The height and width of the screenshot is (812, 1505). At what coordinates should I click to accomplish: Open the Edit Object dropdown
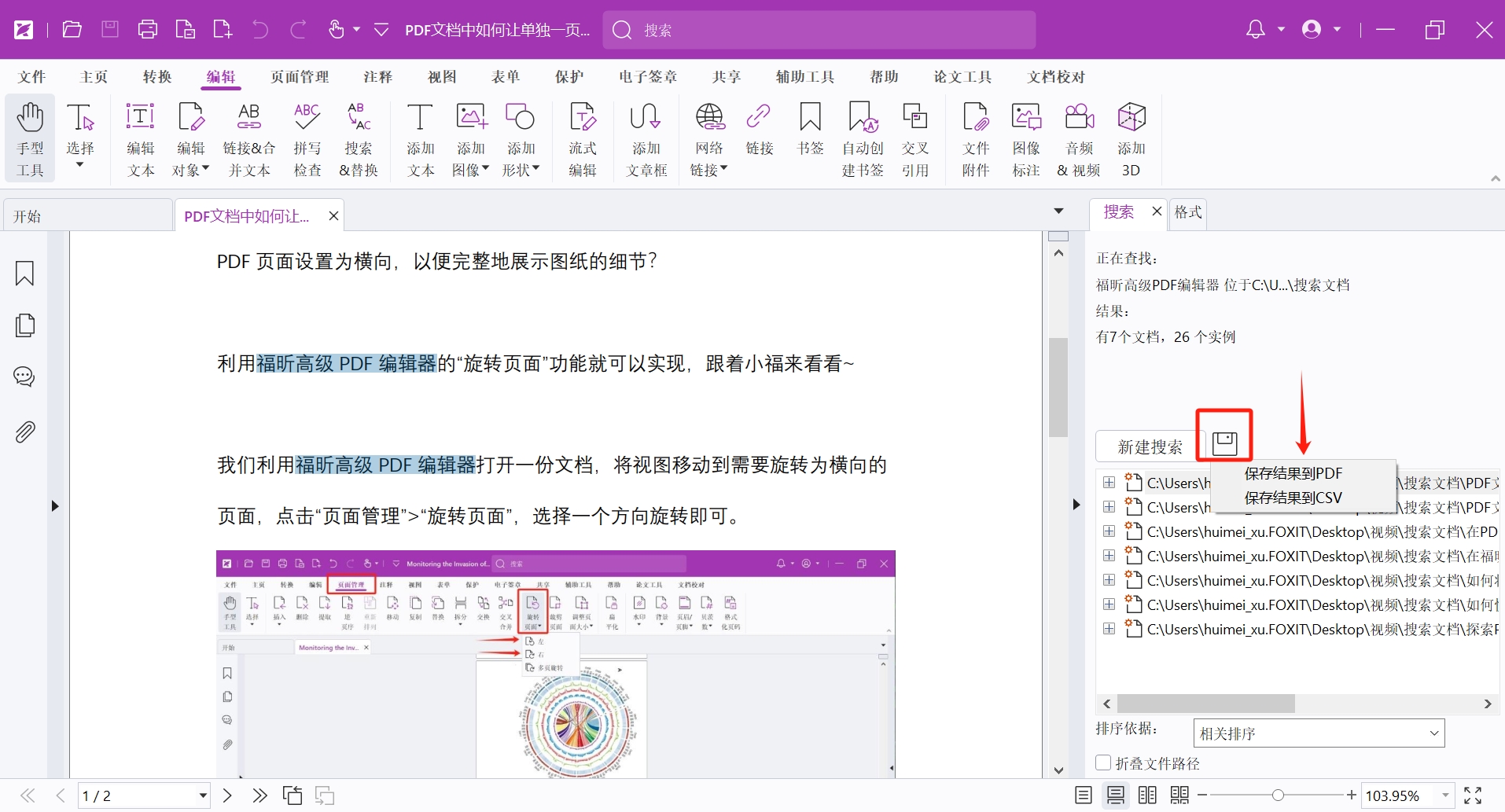point(206,168)
